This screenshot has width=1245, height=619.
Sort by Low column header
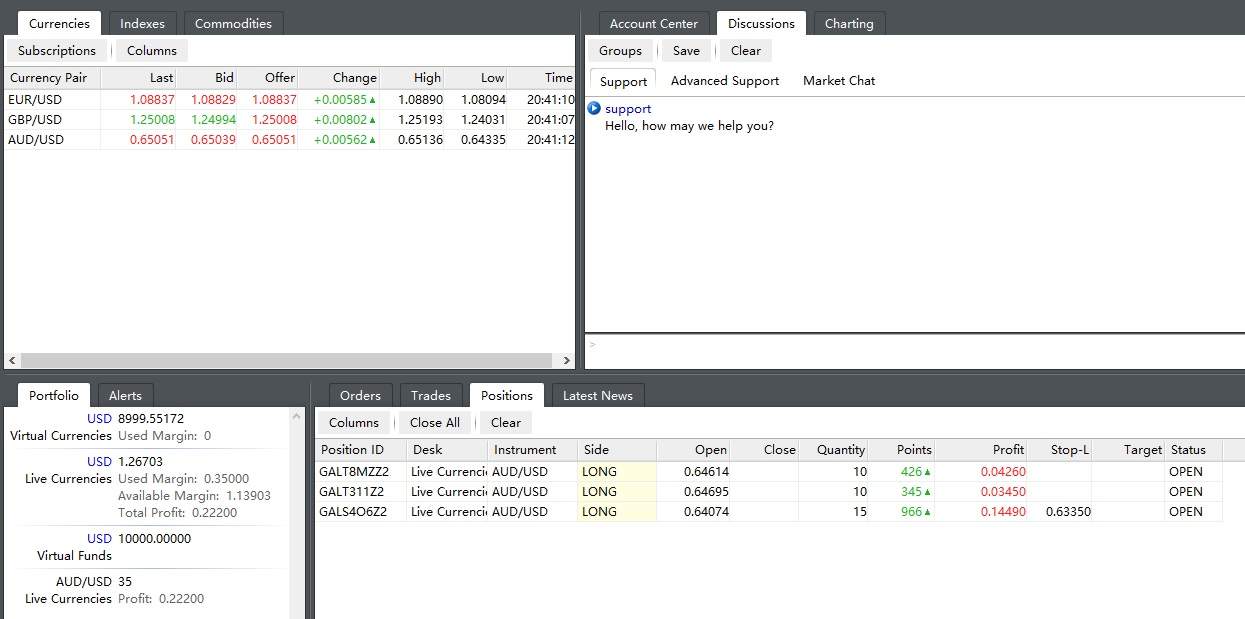476,78
